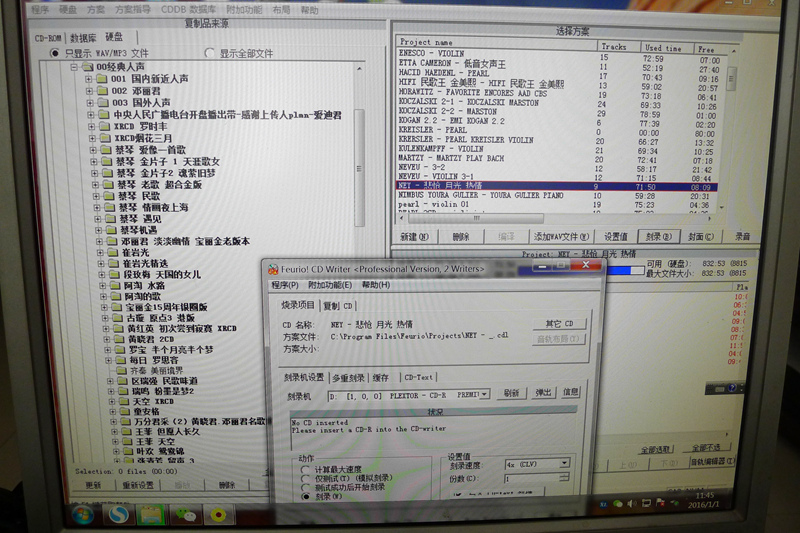Expand the 罗宝 半个月亮半个梦 node

[x=107, y=349]
